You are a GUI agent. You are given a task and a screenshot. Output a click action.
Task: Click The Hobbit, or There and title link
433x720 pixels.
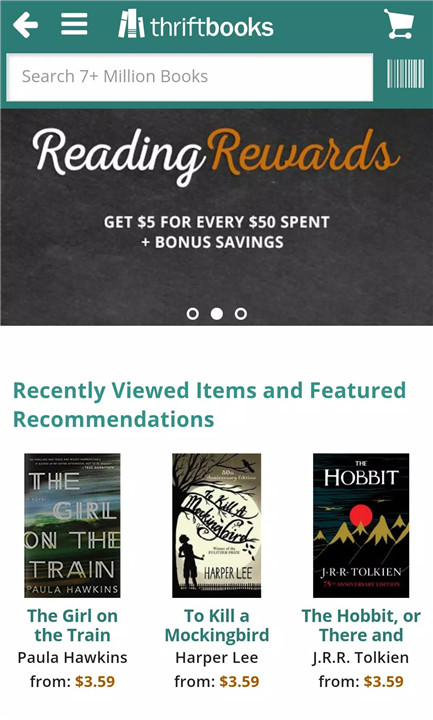361,625
